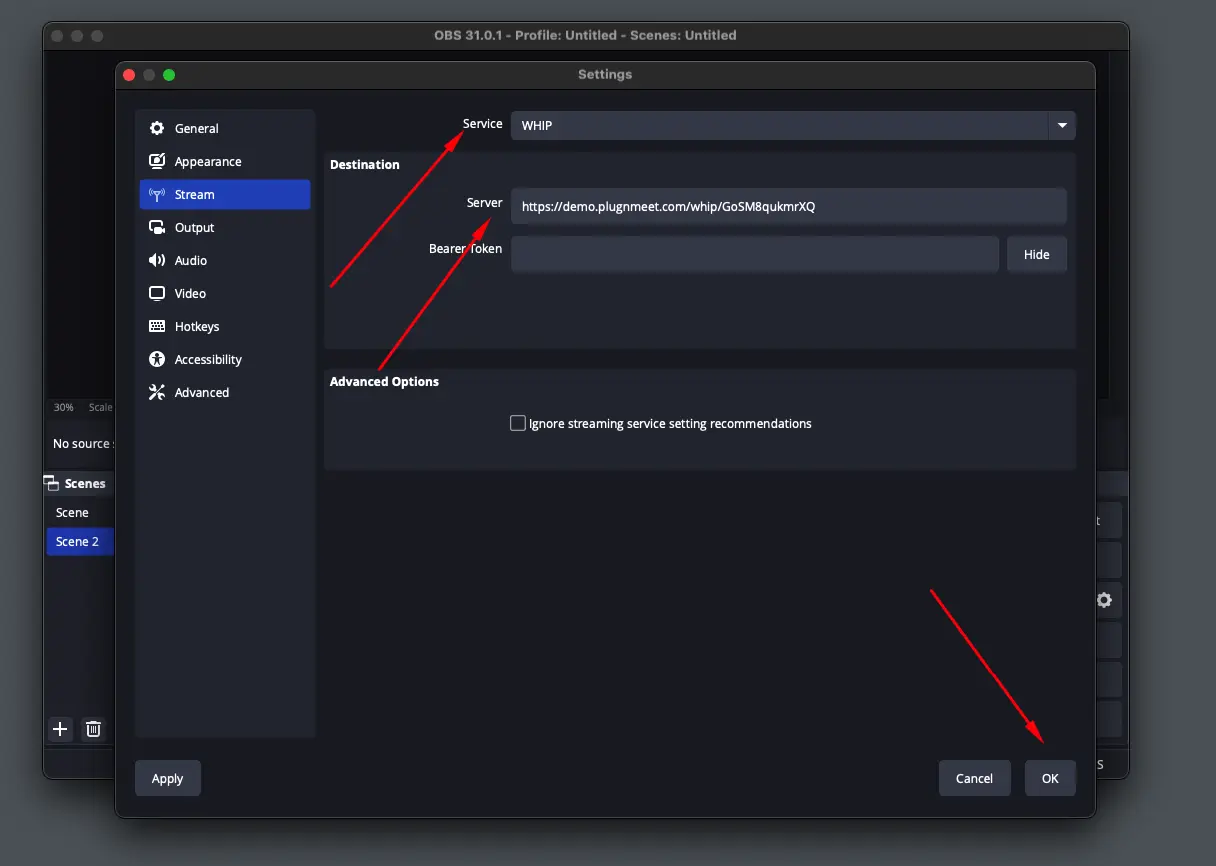Click the Hide bearer token button
This screenshot has width=1216, height=866.
[1036, 254]
